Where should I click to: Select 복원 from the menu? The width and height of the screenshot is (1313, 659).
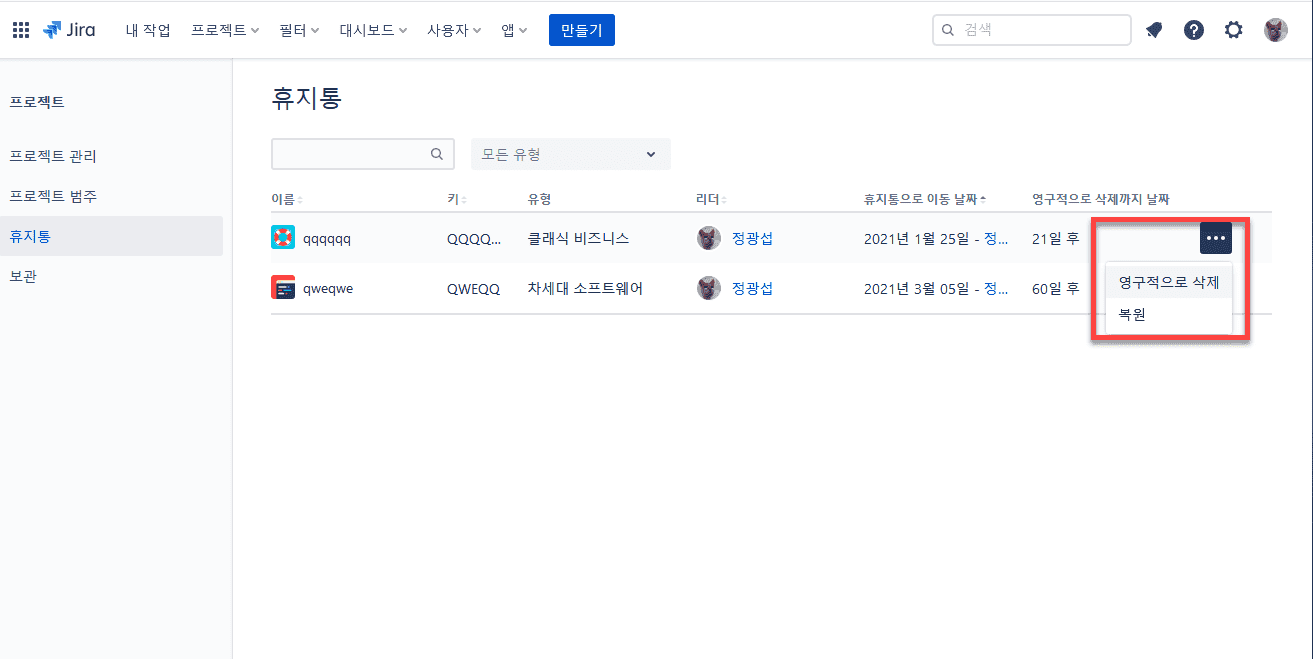point(1169,314)
